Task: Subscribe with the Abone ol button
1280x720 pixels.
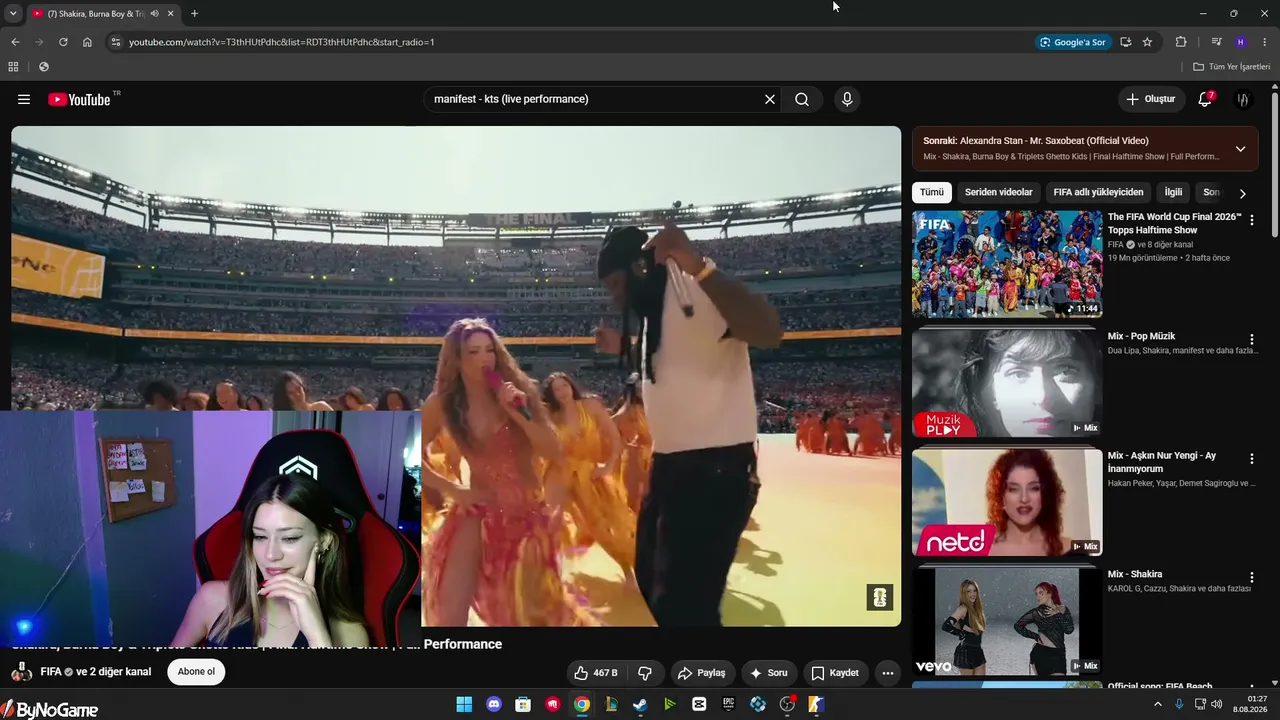Action: pyautogui.click(x=196, y=672)
